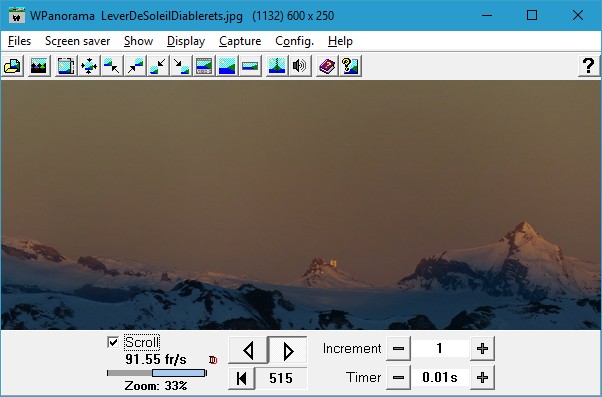Decrease the Increment value with minus
Image resolution: width=602 pixels, height=397 pixels.
click(x=398, y=349)
